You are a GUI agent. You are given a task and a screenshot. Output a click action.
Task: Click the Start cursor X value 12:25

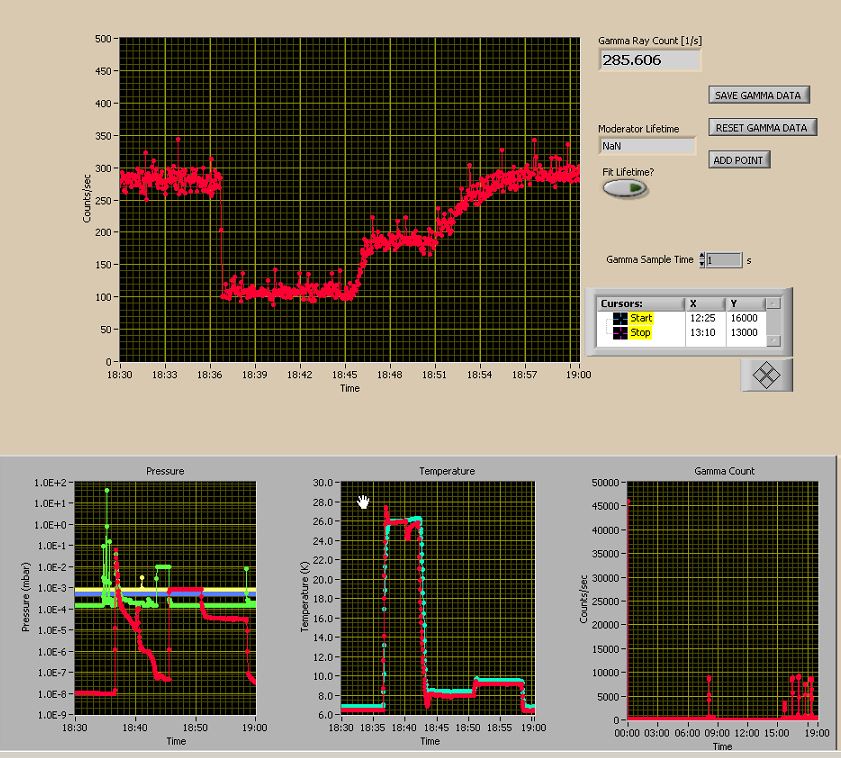(704, 318)
